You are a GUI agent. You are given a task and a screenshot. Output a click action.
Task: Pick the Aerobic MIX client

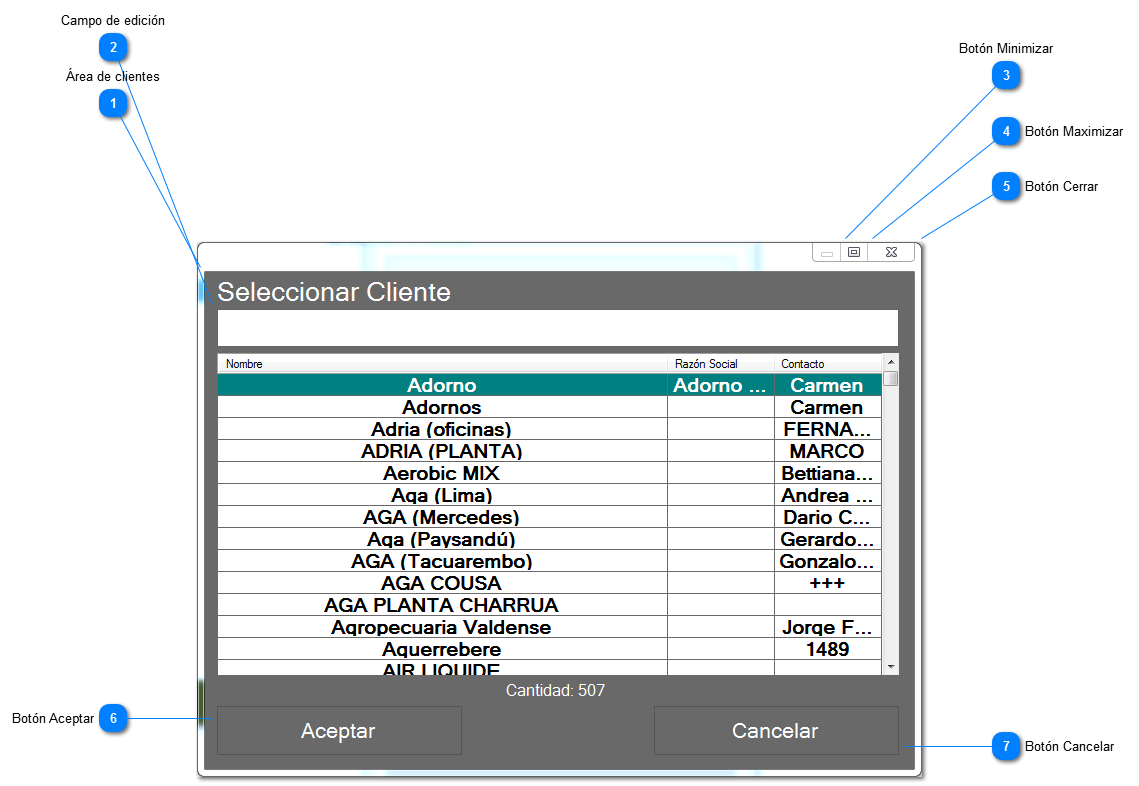(442, 473)
